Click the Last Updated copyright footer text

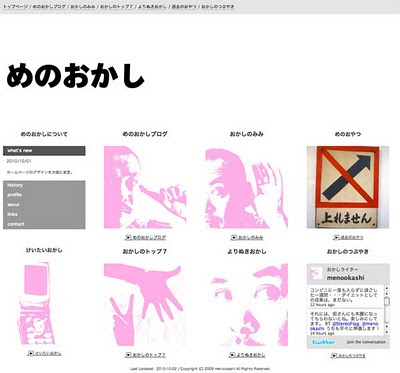pos(200,369)
